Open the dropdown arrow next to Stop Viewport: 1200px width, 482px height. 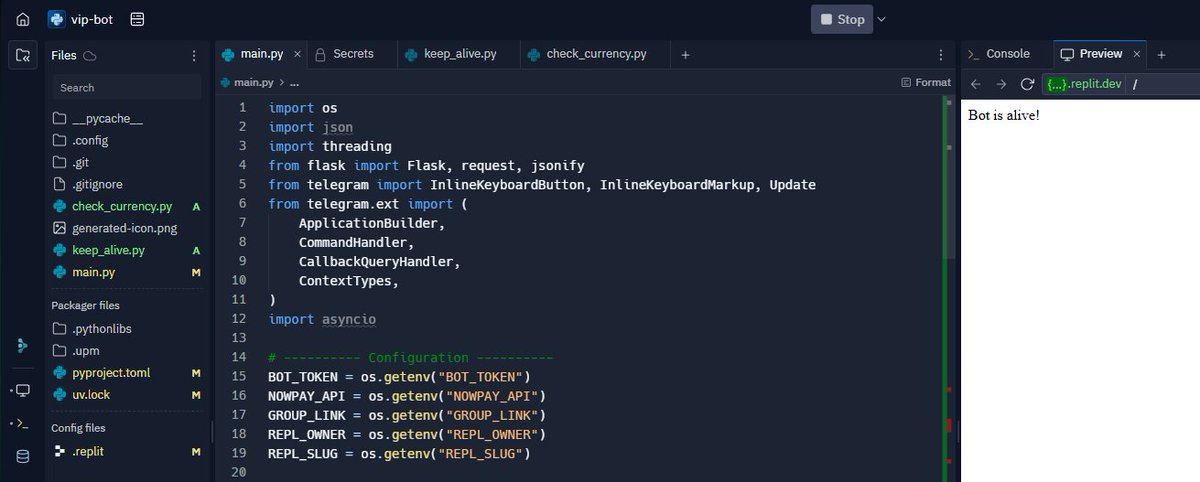(x=882, y=19)
